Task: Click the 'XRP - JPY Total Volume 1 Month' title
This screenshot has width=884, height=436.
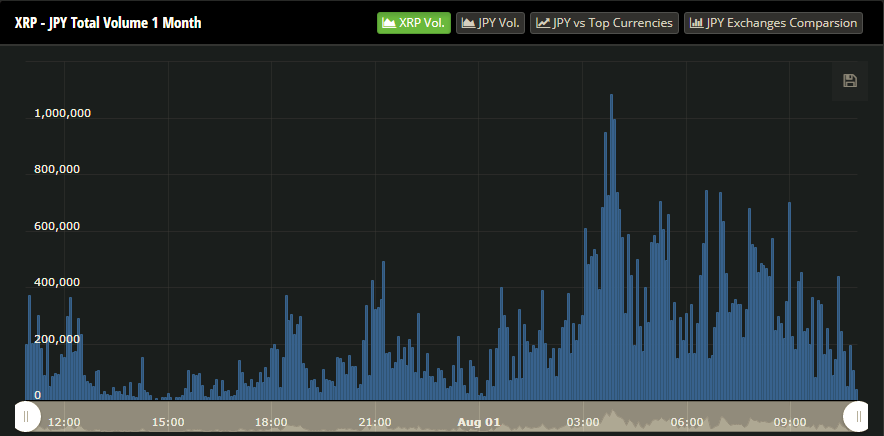Action: (108, 23)
